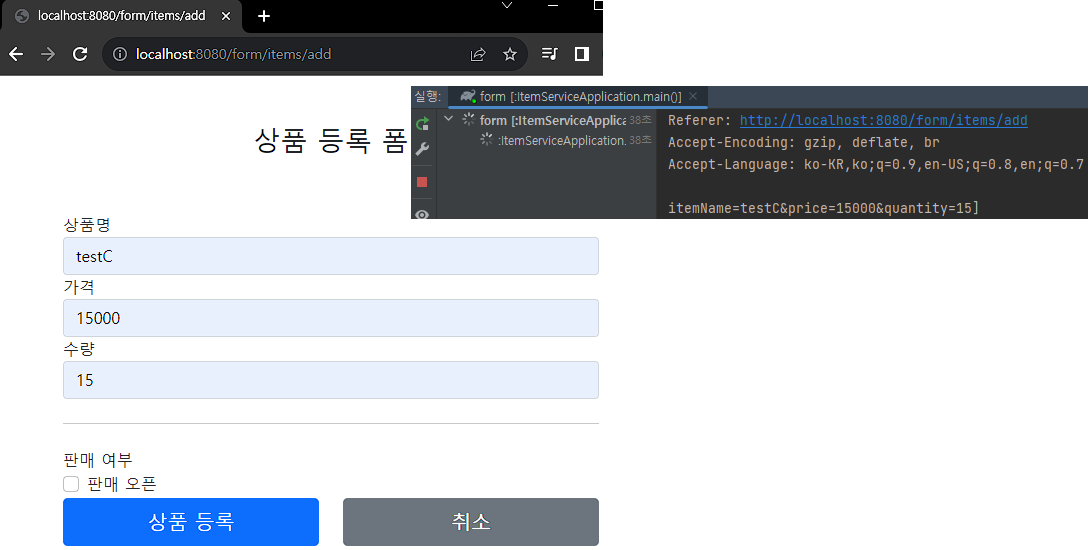This screenshot has height=550, width=1089.
Task: Go back with the browser back arrow
Action: pos(16,54)
